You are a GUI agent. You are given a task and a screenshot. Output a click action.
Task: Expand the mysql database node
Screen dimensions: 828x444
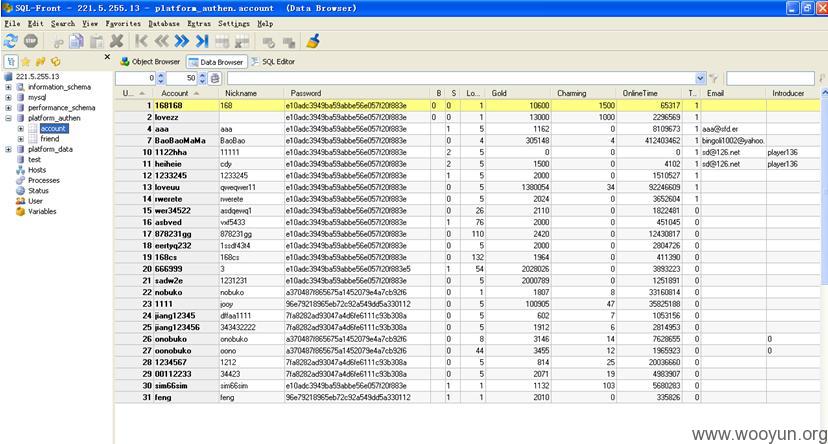pos(8,98)
